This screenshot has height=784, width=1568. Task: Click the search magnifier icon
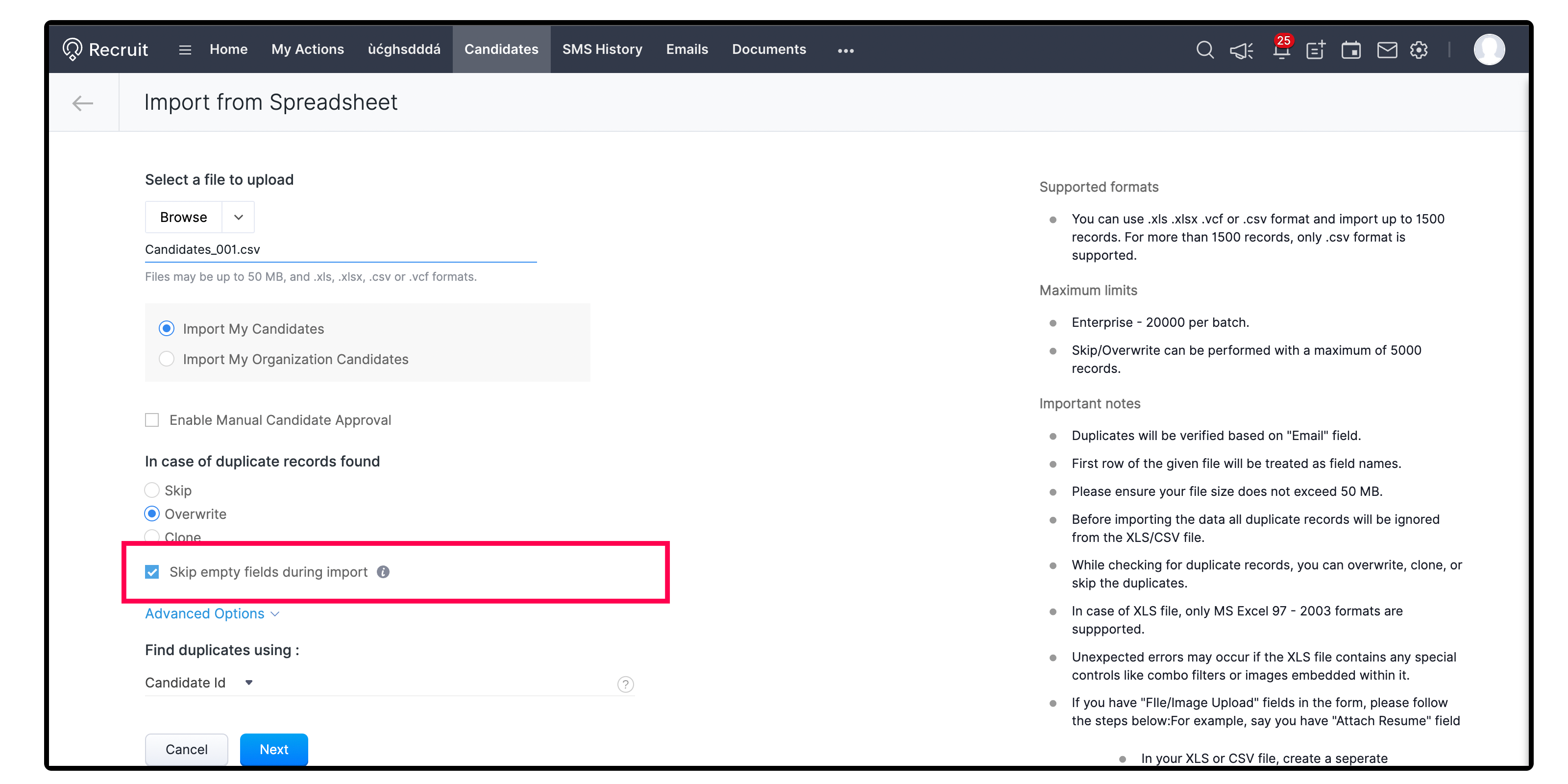1204,50
